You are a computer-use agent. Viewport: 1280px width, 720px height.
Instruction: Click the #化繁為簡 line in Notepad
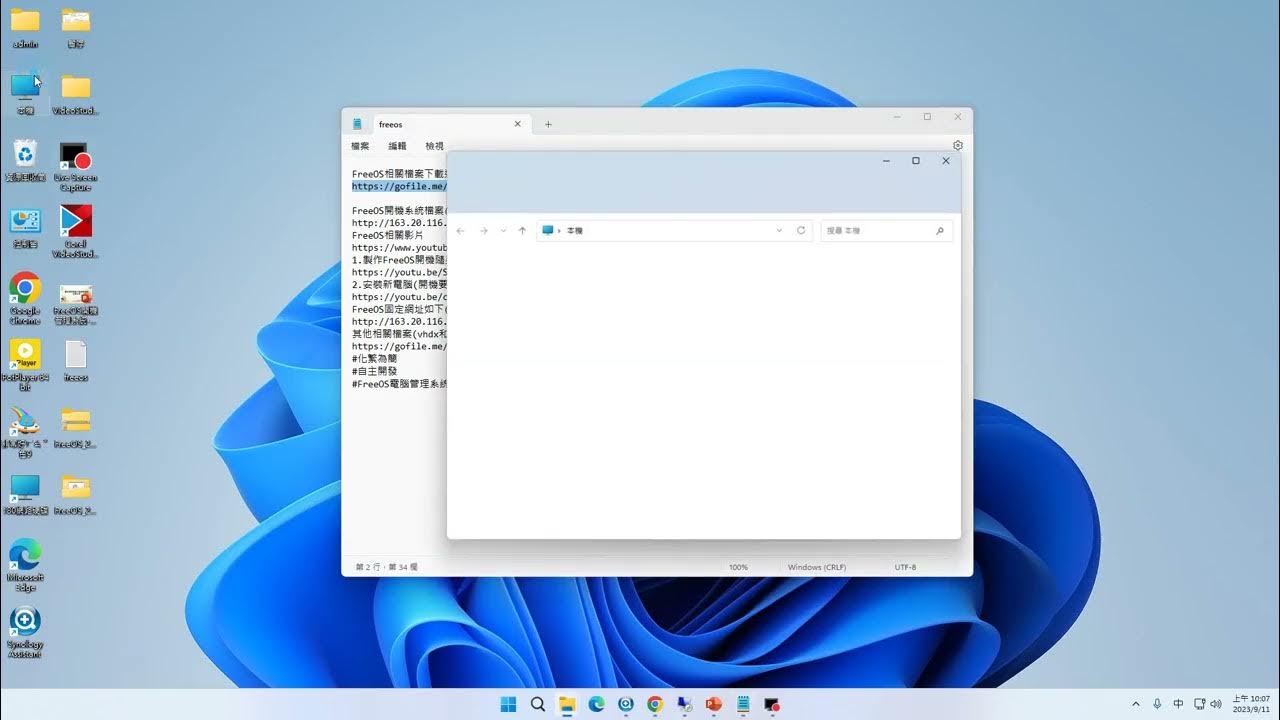click(x=375, y=358)
